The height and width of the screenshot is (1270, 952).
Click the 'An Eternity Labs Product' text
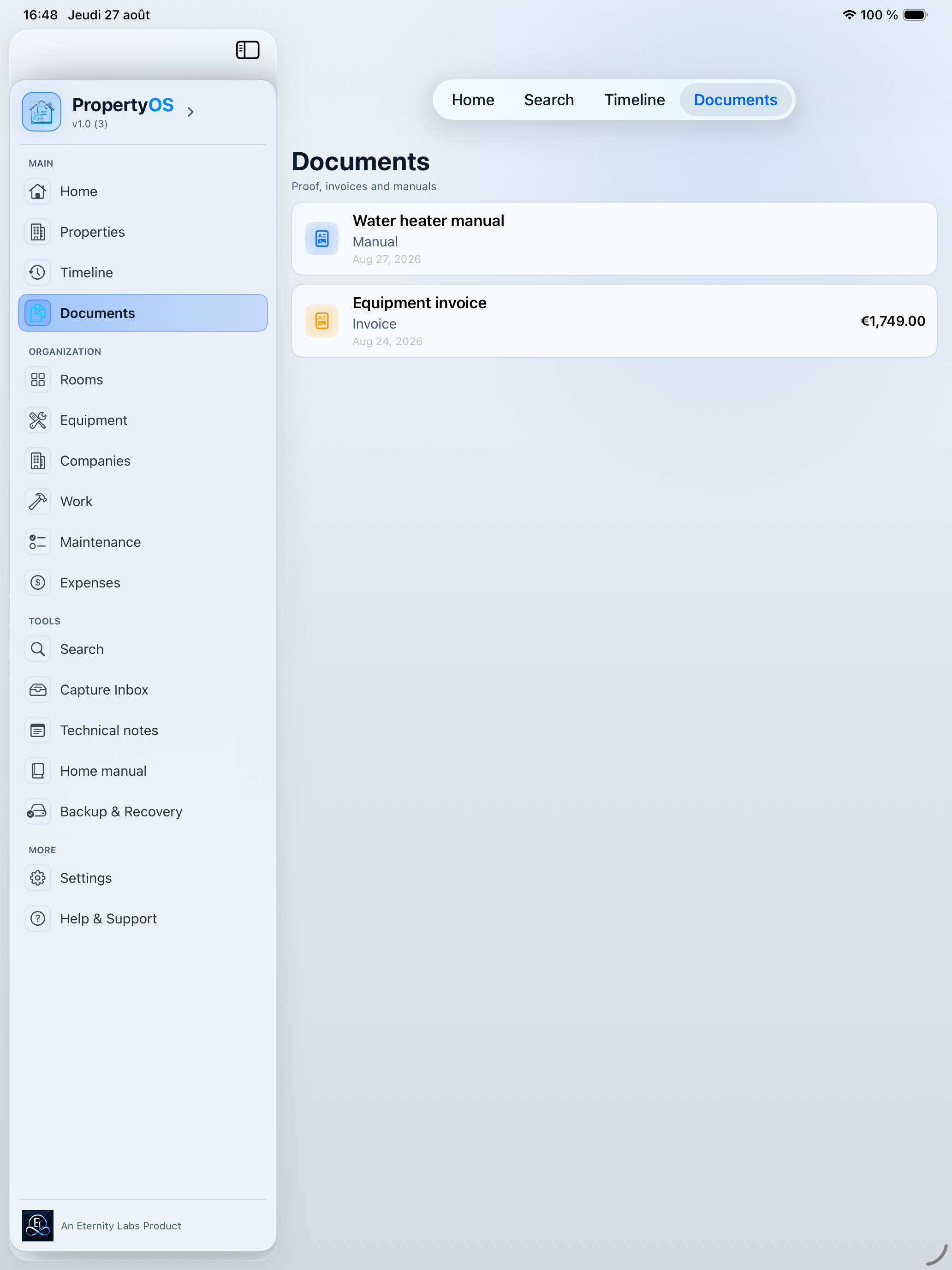pos(121,1226)
